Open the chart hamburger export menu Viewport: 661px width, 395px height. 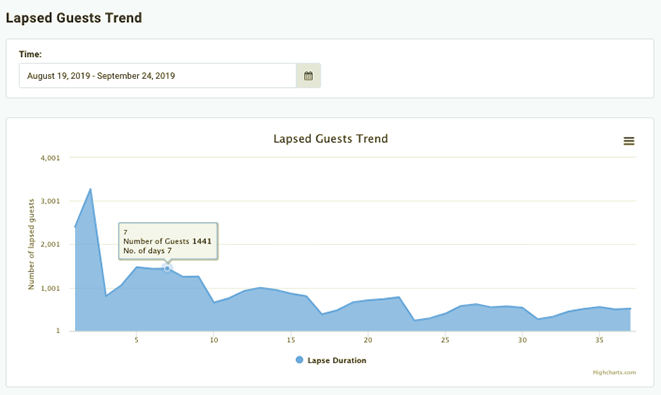629,141
